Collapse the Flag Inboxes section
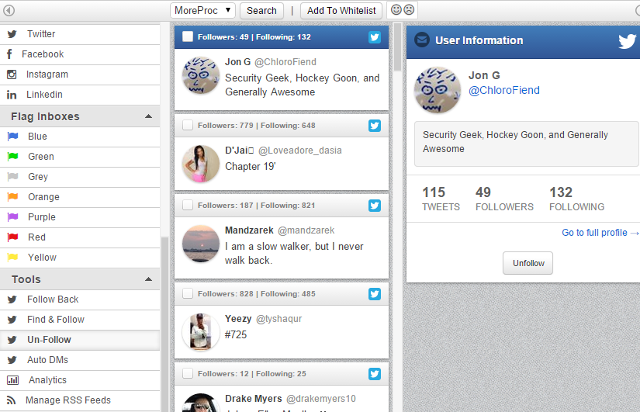The height and width of the screenshot is (412, 640). (x=149, y=116)
